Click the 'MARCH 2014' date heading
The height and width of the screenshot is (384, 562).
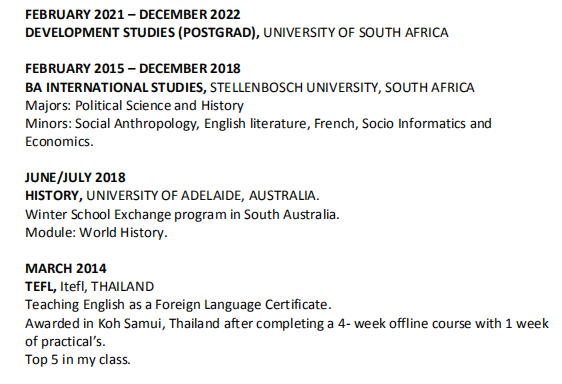pos(66,269)
